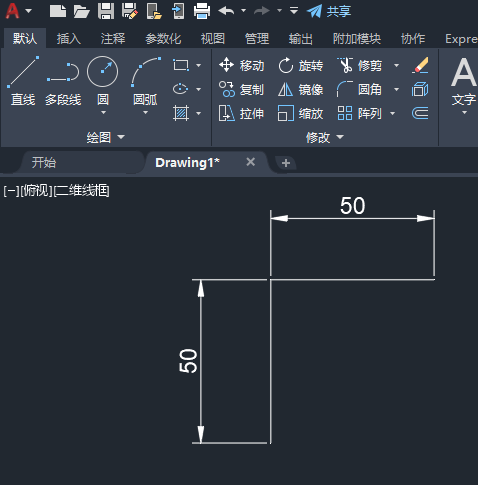478x485 pixels.
Task: Expand the redo history dropdown
Action: 279,11
